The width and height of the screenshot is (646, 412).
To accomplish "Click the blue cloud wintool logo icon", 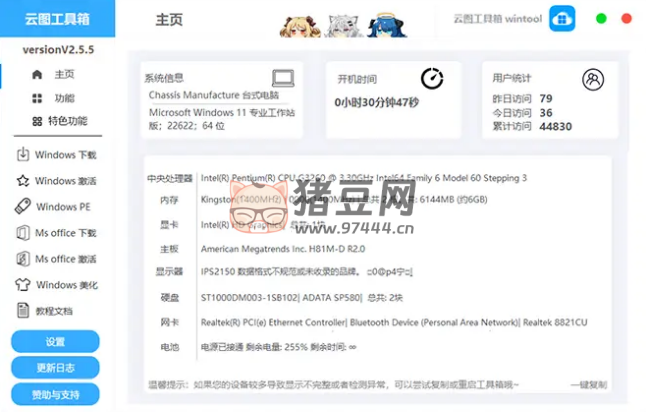I will pos(562,19).
